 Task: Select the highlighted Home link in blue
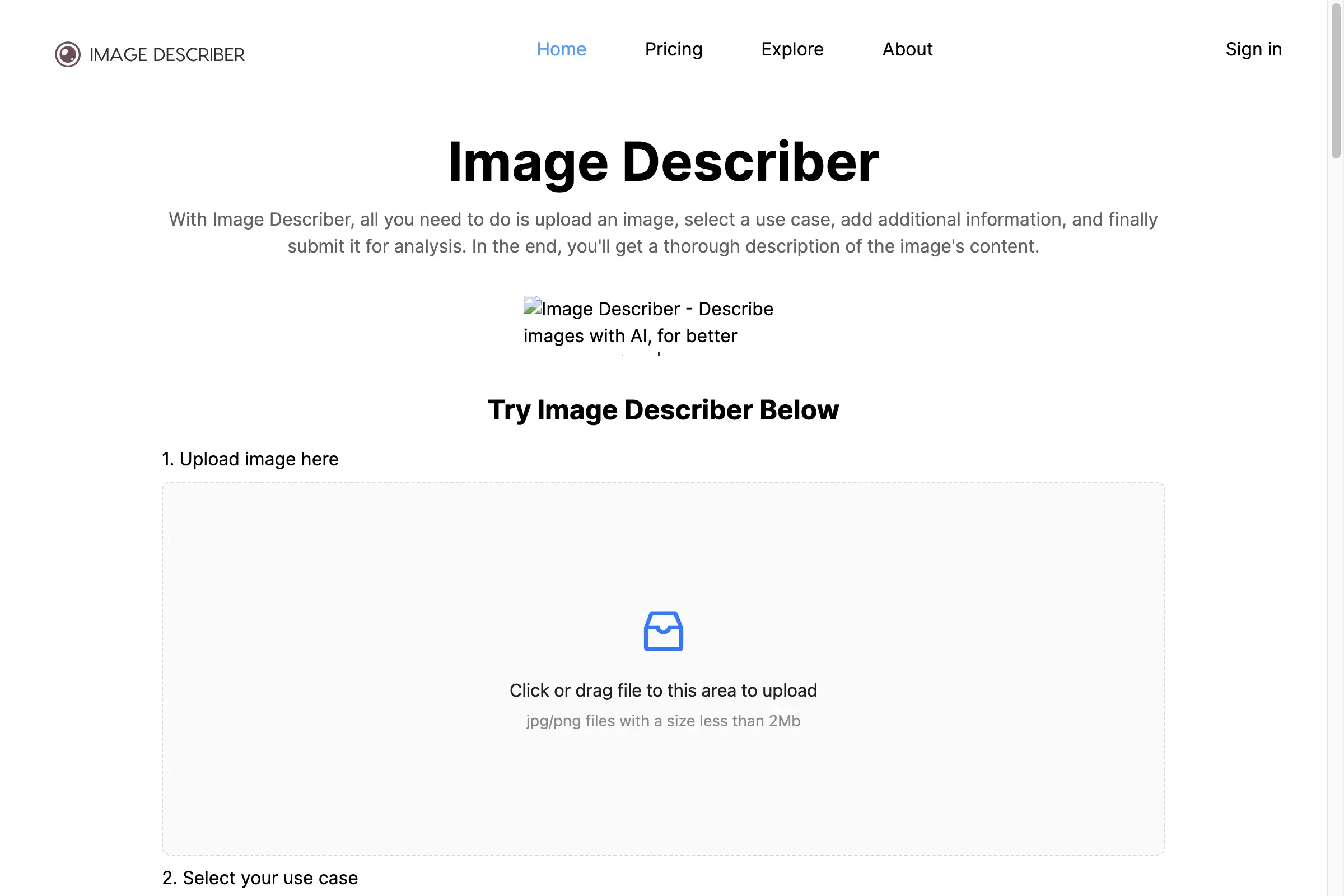coord(561,50)
